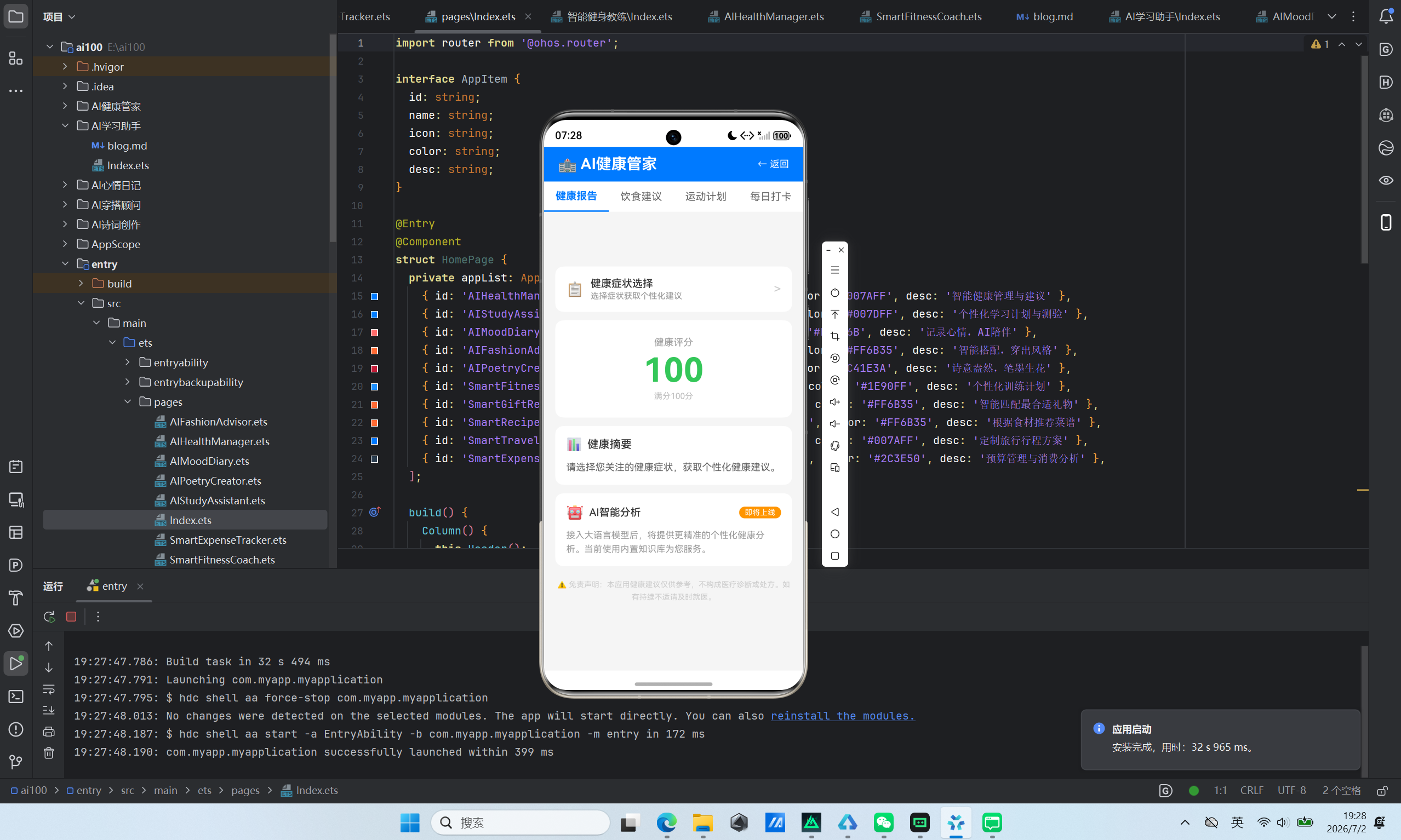Collapse the AI学习助手 folder
Image resolution: width=1401 pixels, height=840 pixels.
(65, 125)
